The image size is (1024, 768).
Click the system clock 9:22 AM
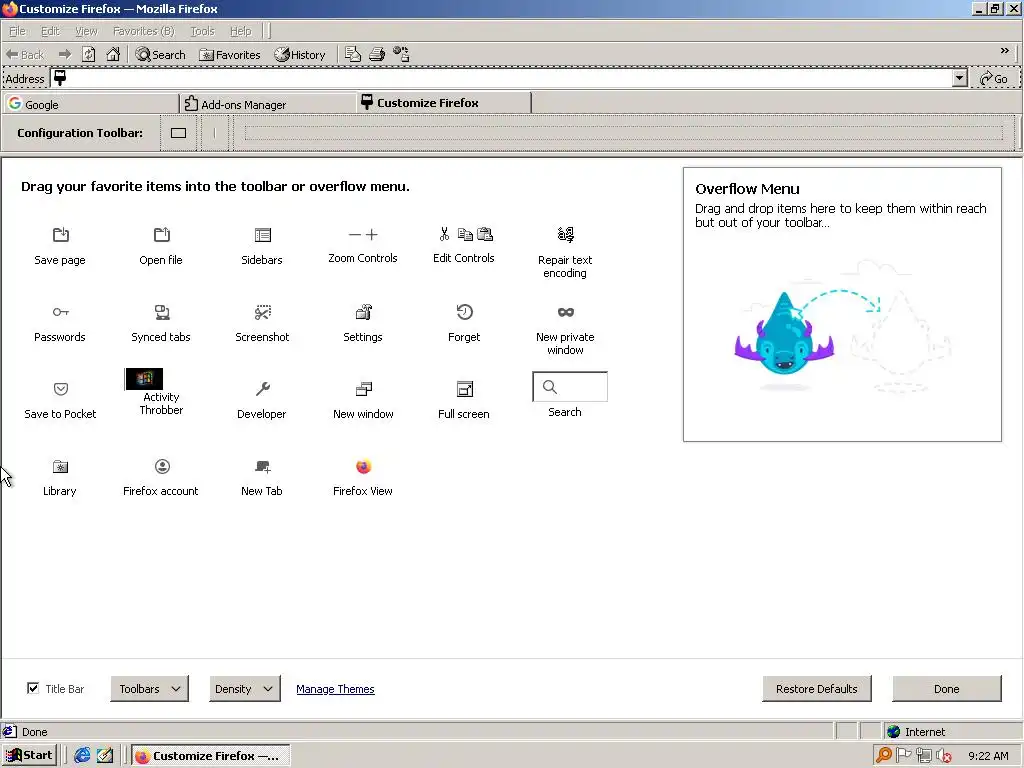pos(988,756)
